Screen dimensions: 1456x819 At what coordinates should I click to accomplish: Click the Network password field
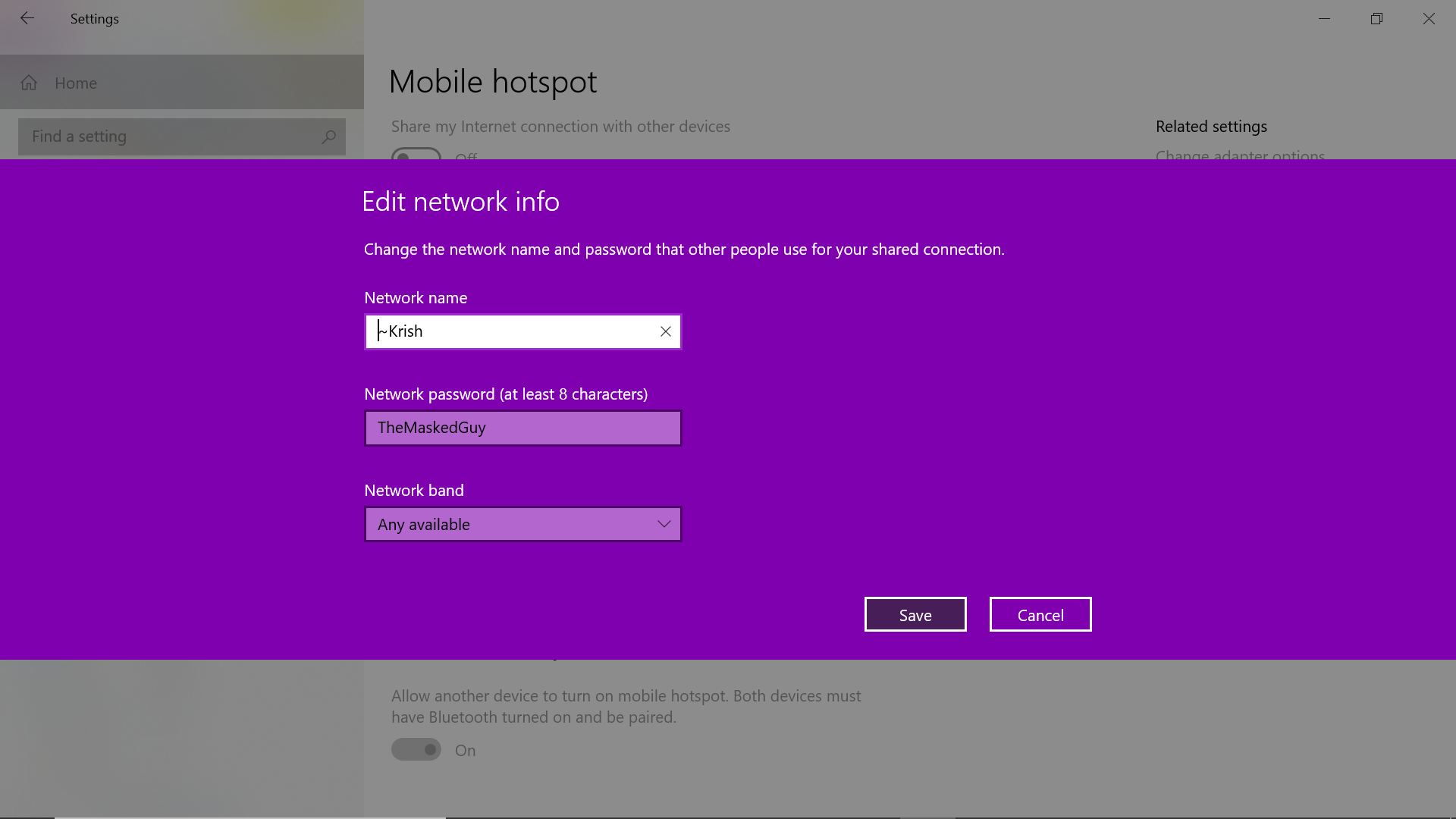pyautogui.click(x=522, y=428)
